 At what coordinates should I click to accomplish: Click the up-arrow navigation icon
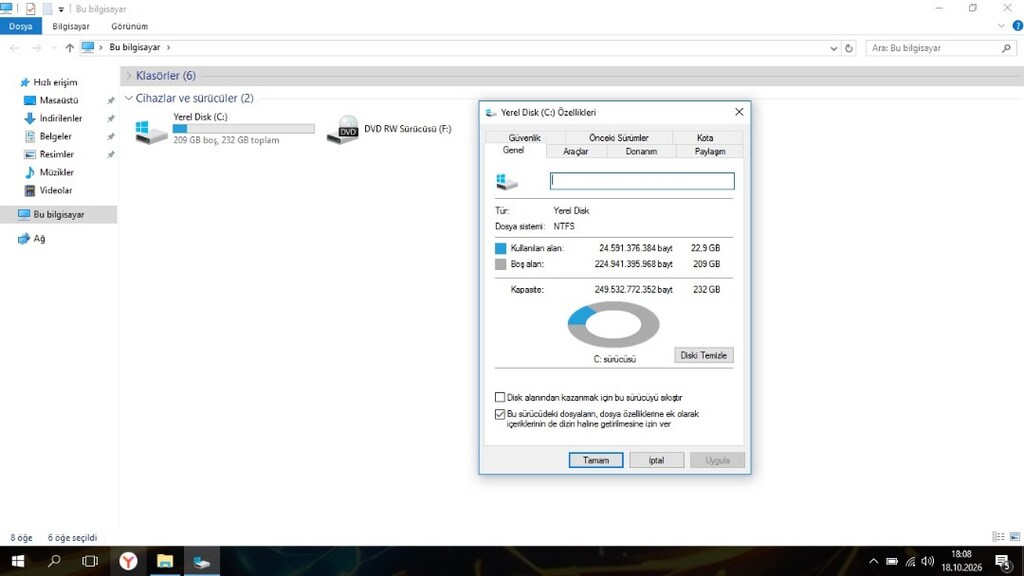click(70, 48)
